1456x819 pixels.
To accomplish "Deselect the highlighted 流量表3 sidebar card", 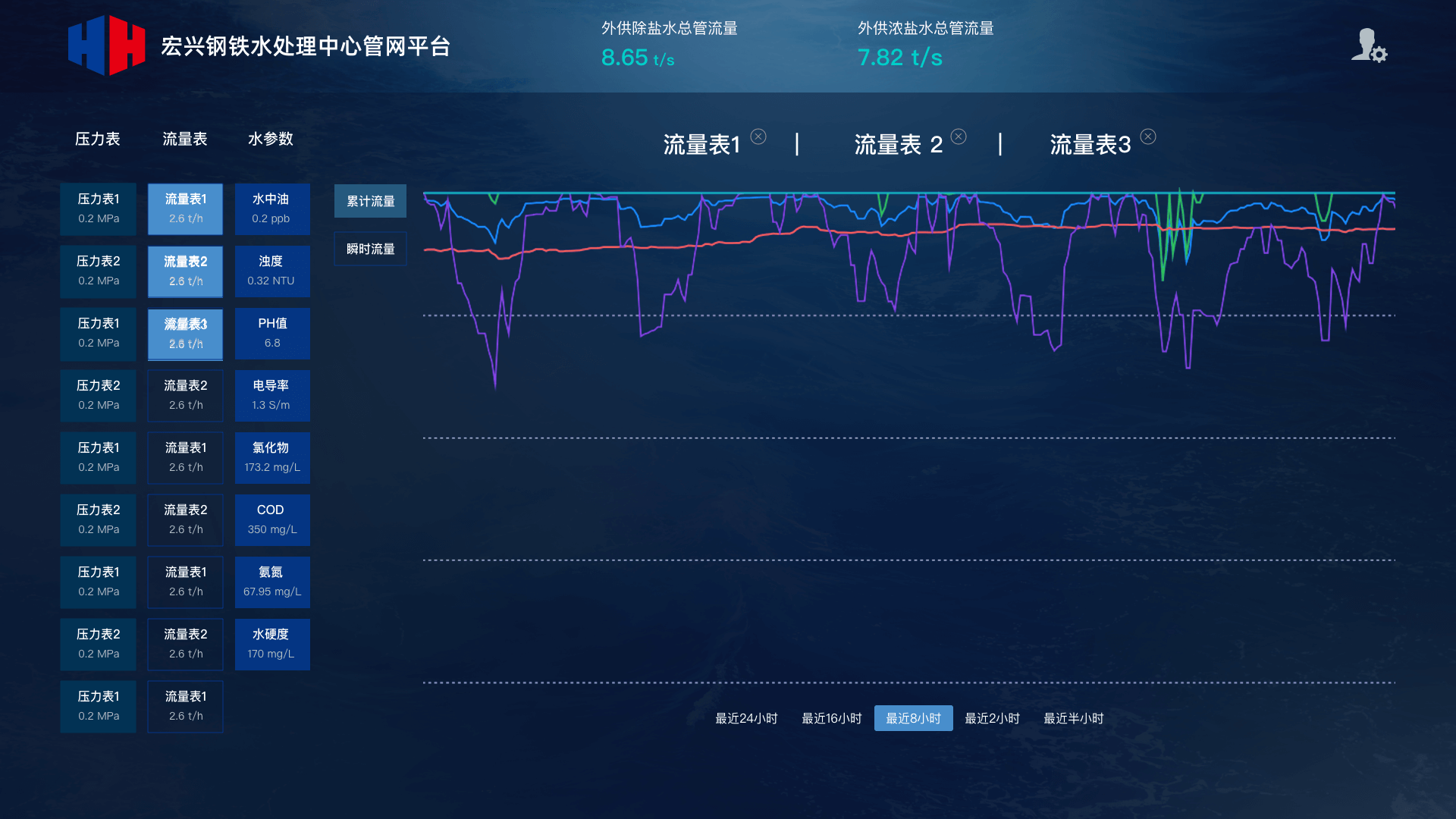I will coord(184,333).
